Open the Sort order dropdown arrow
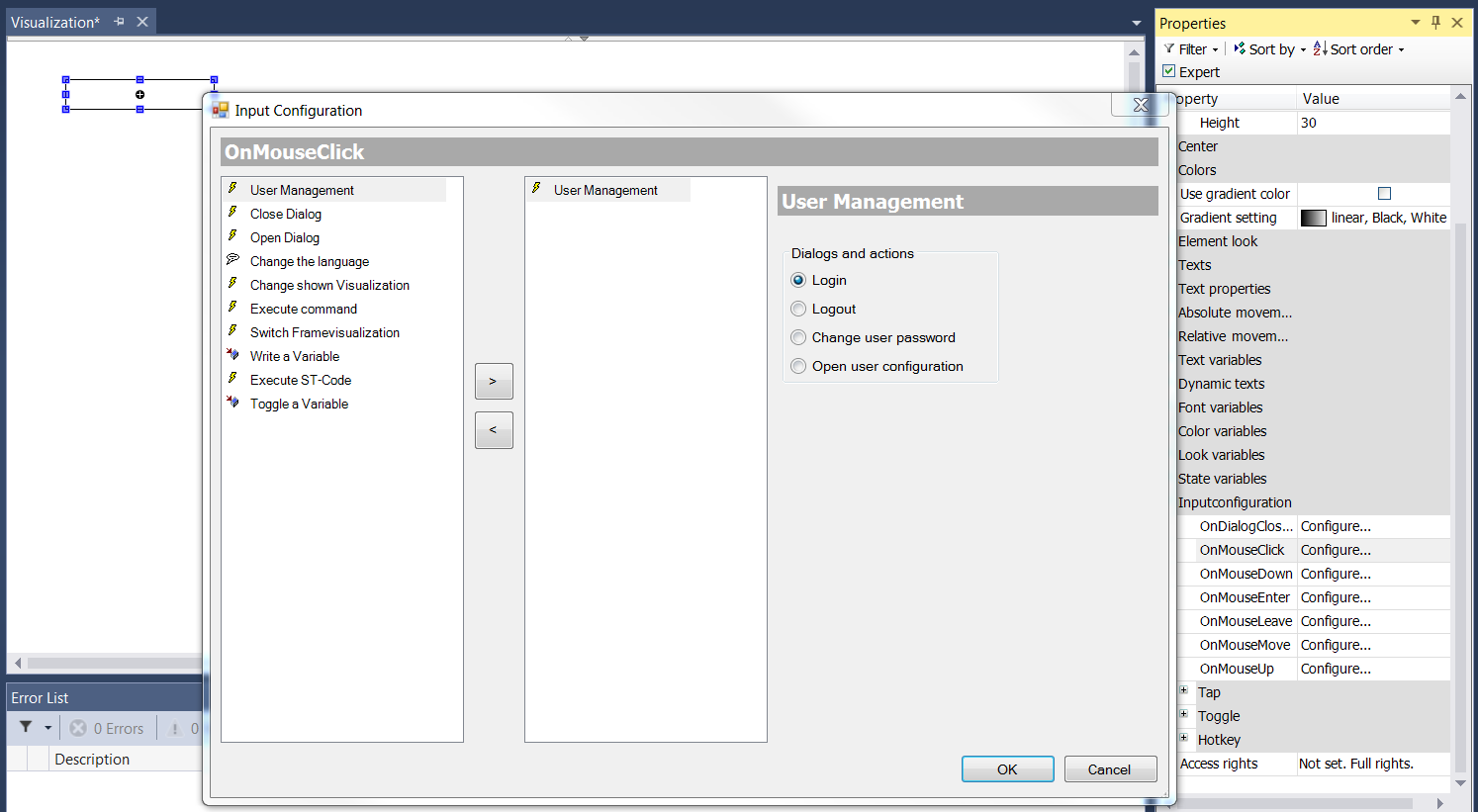 coord(1401,49)
